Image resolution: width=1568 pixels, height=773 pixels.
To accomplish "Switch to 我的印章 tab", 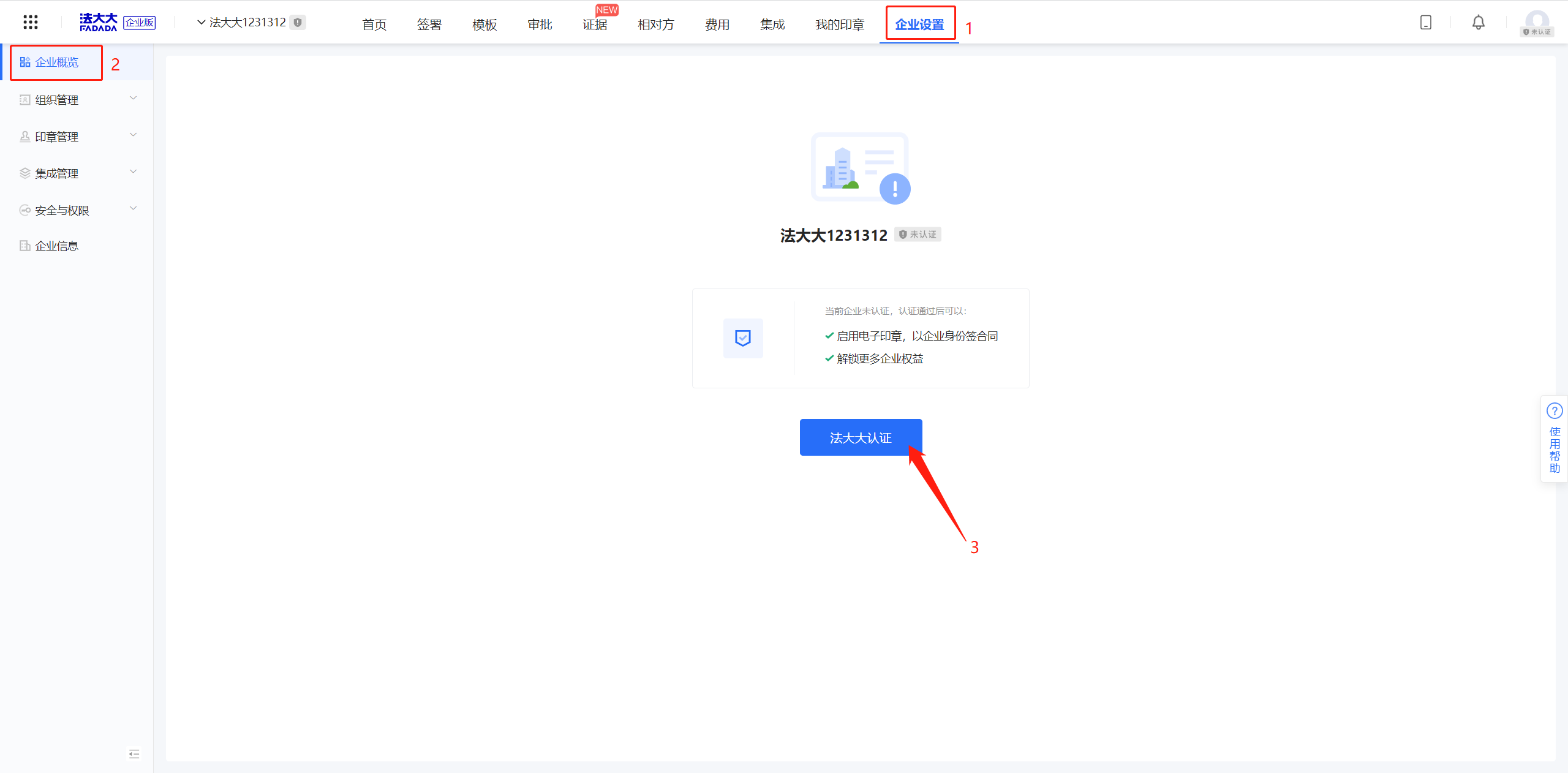I will (x=840, y=25).
